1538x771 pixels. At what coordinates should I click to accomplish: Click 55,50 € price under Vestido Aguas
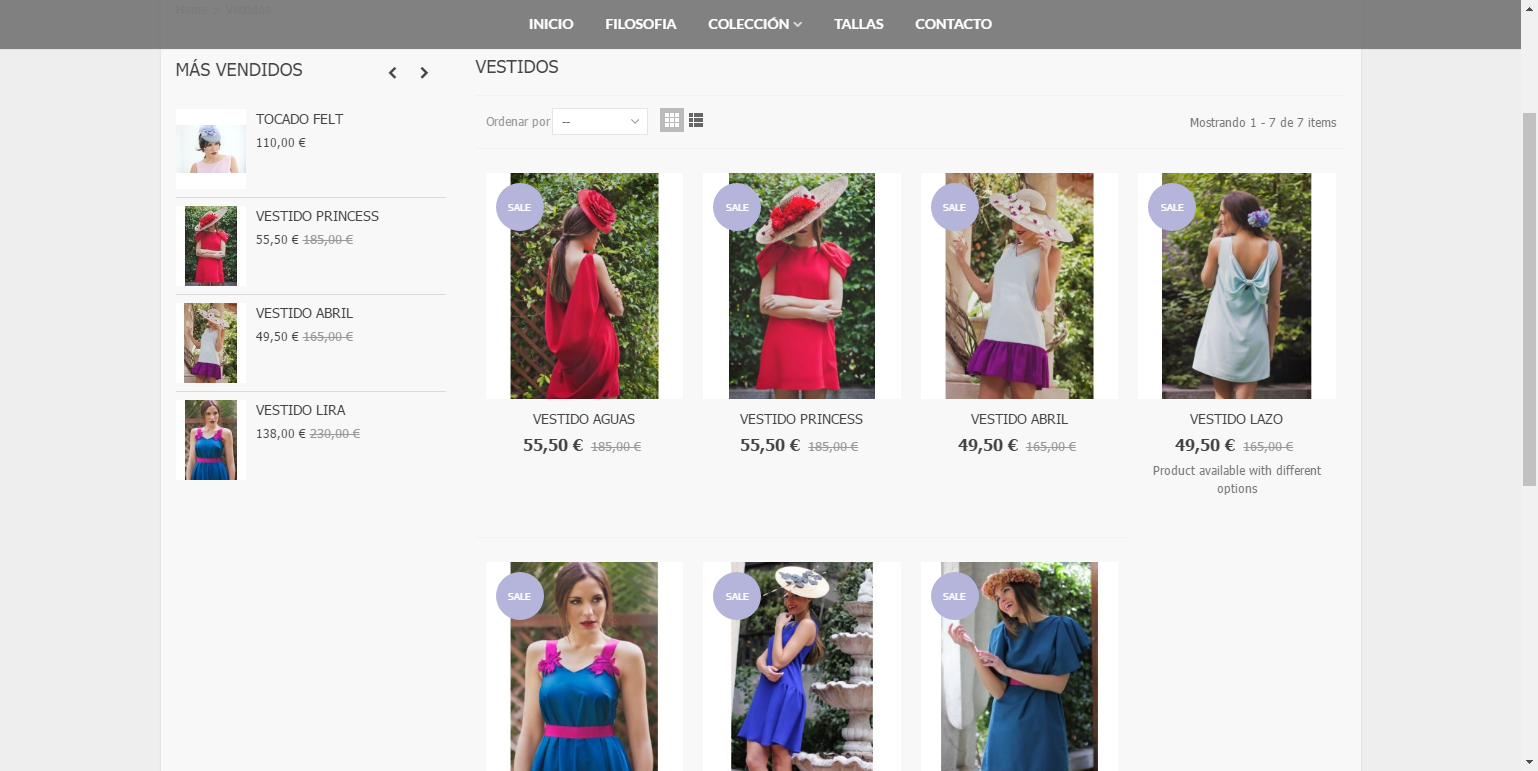pyautogui.click(x=553, y=445)
